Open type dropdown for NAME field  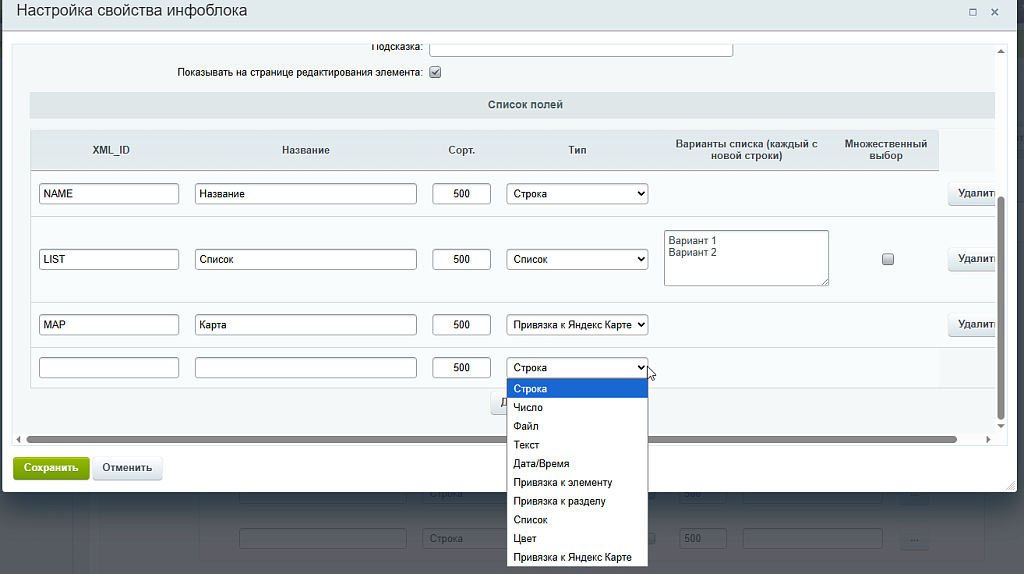tap(577, 194)
